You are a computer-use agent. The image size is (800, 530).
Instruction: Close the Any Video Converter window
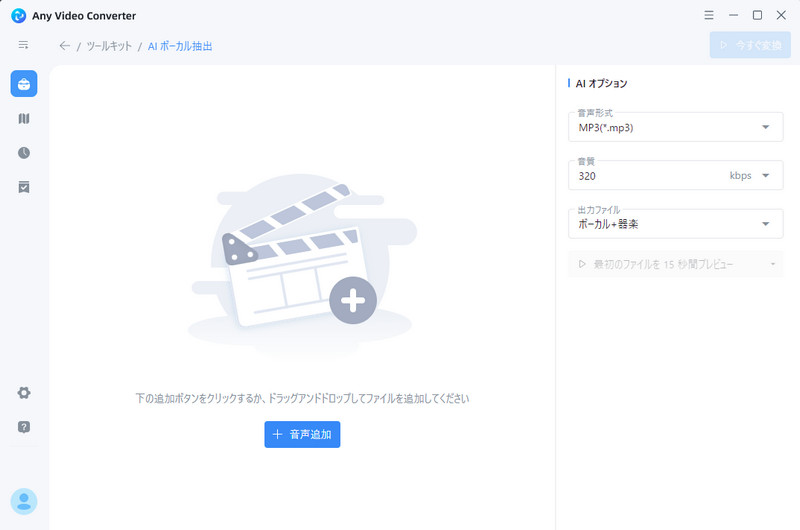[x=781, y=15]
